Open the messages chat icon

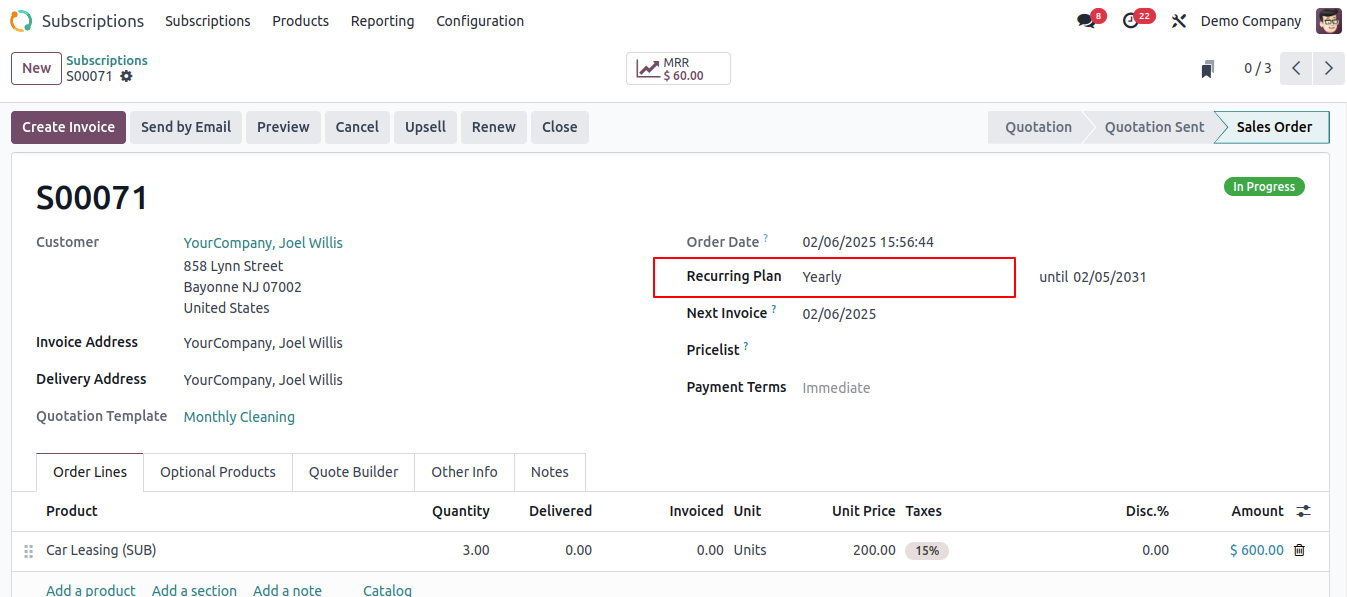click(x=1086, y=21)
